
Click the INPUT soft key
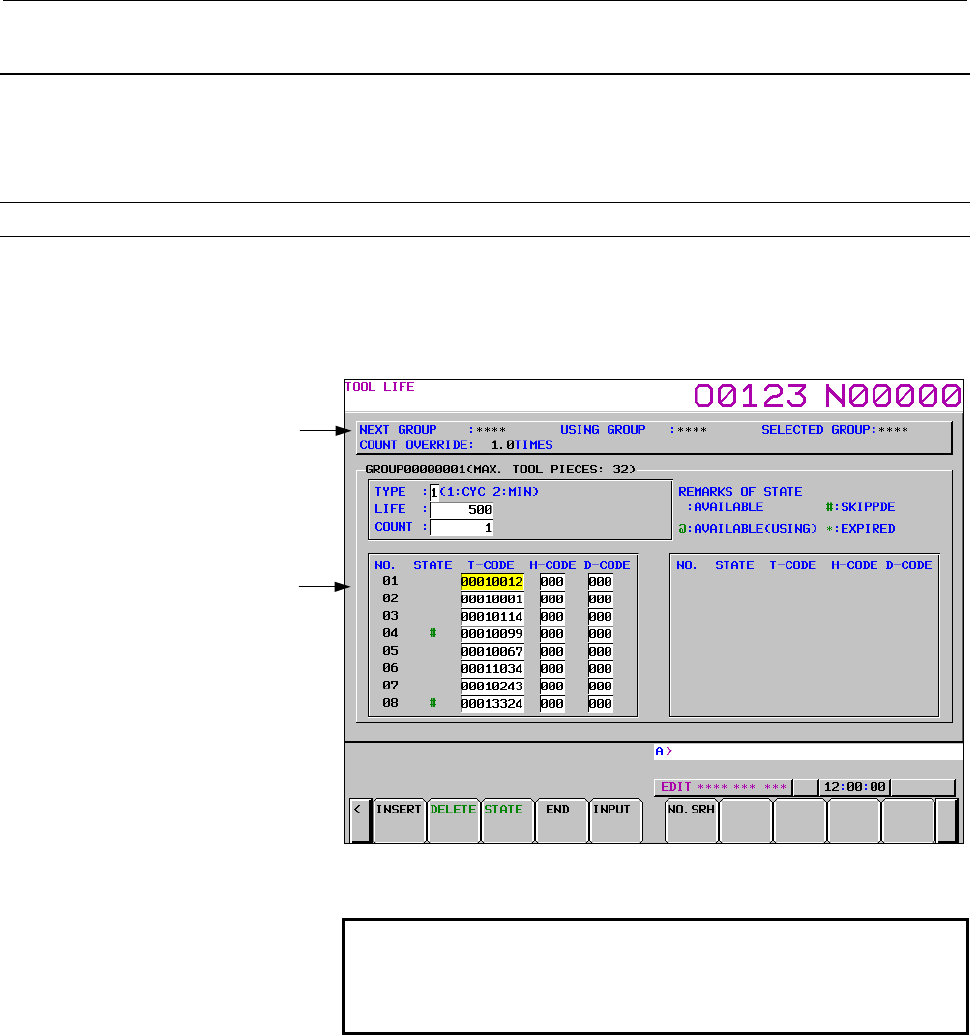tap(616, 820)
